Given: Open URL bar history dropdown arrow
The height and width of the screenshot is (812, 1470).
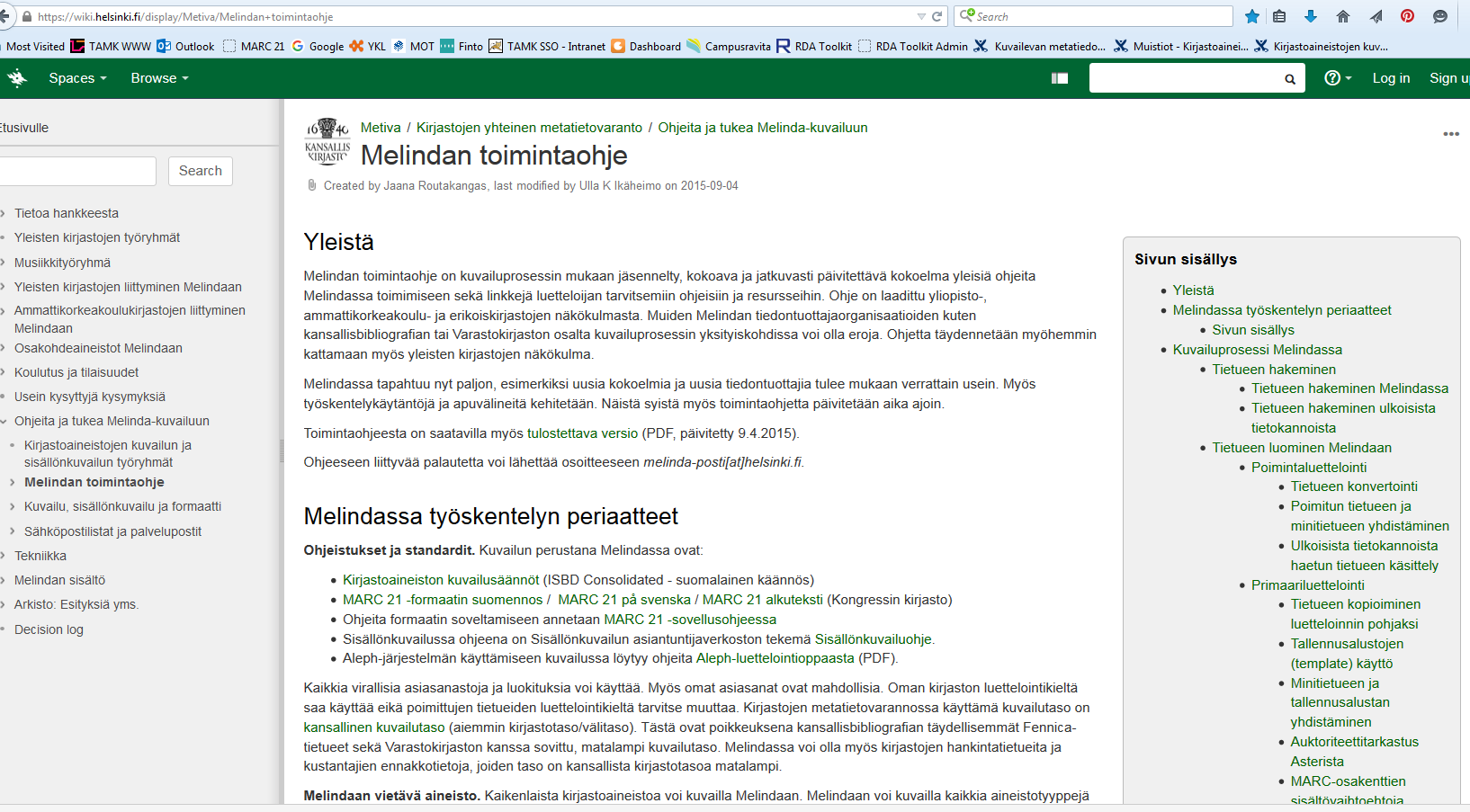Looking at the screenshot, I should (920, 16).
